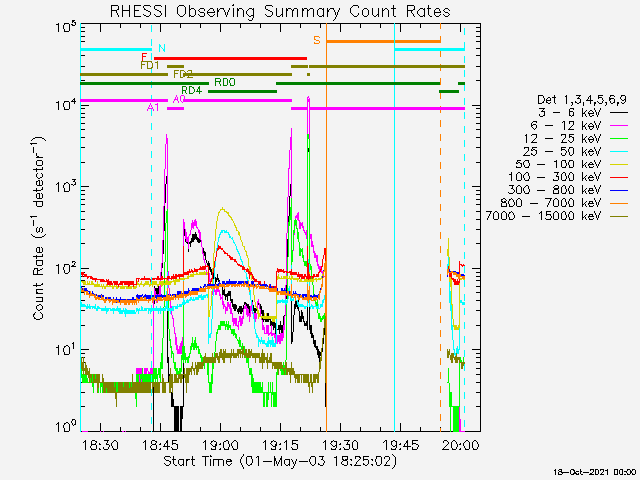
Task: Click the x-axis tick label '20:00'
Action: (x=460, y=445)
